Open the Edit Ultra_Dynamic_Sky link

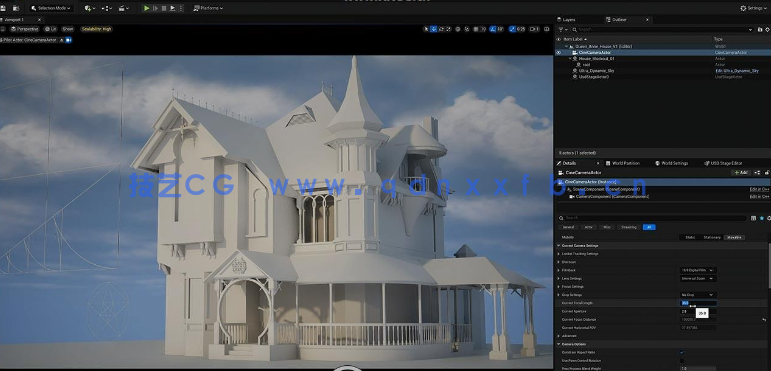[x=736, y=71]
